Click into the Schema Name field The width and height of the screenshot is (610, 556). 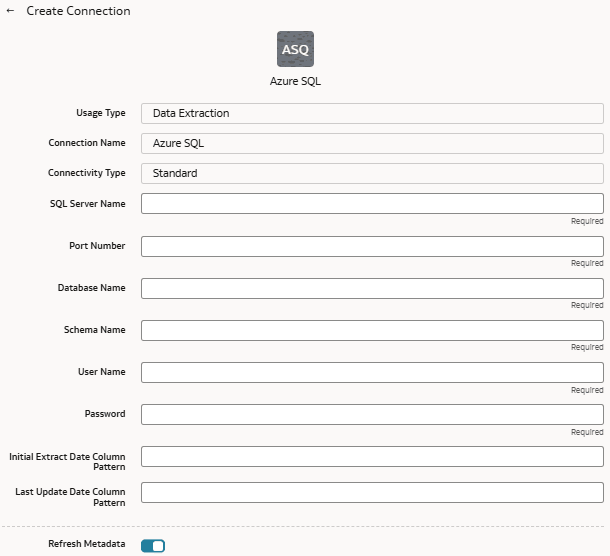click(372, 330)
